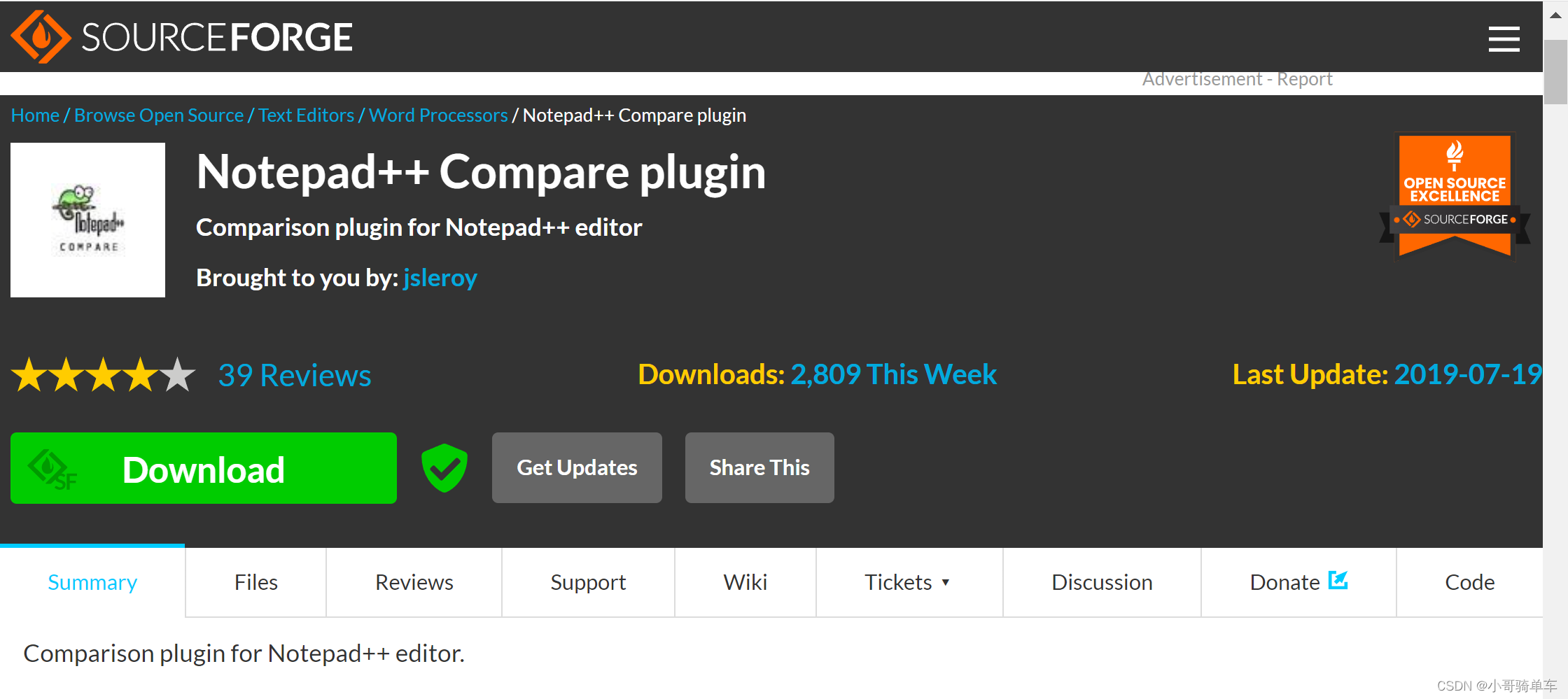Click the vertical scrollbar thumb
1568x699 pixels.
pyautogui.click(x=1555, y=71)
